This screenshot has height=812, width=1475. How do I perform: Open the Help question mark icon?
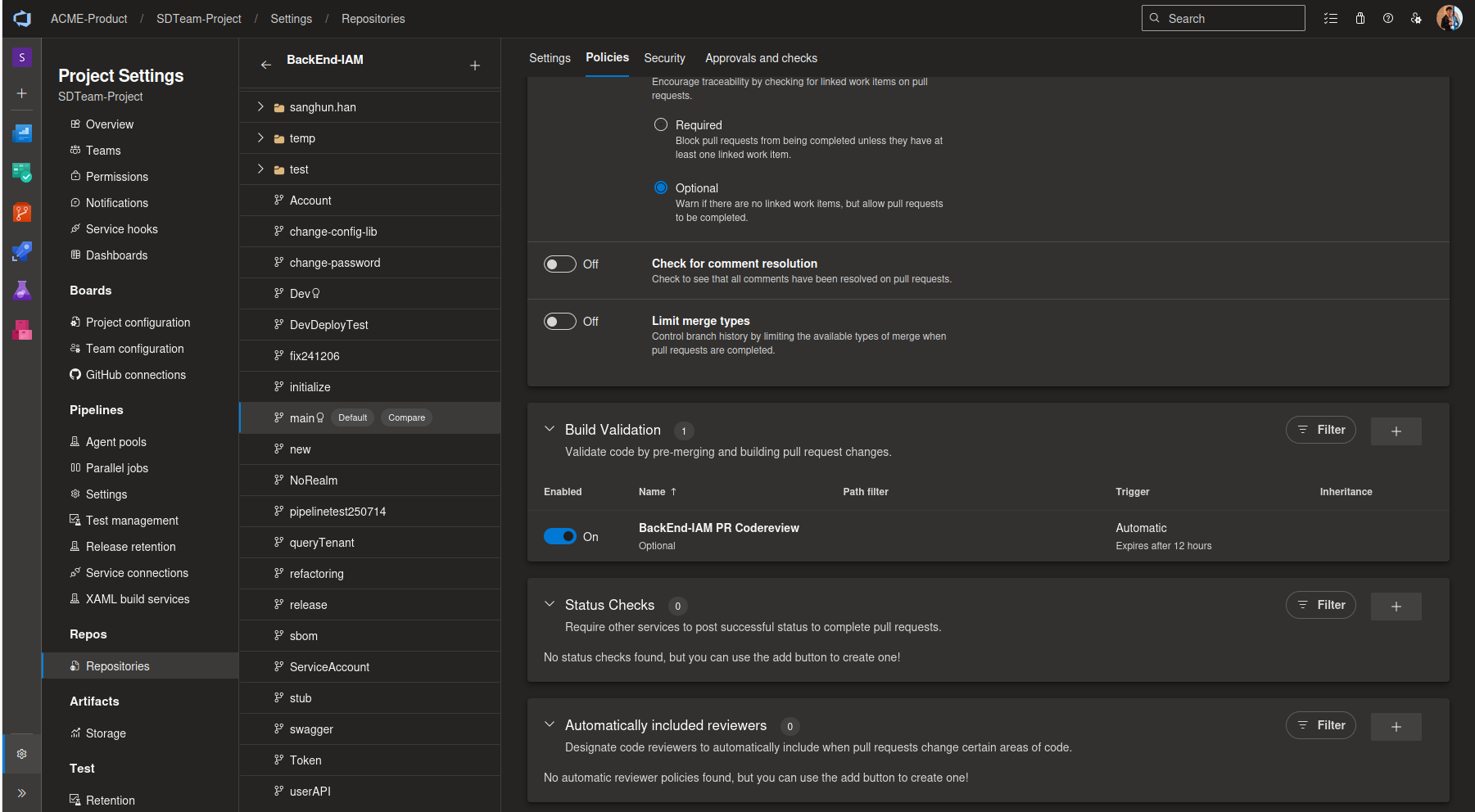[x=1388, y=18]
